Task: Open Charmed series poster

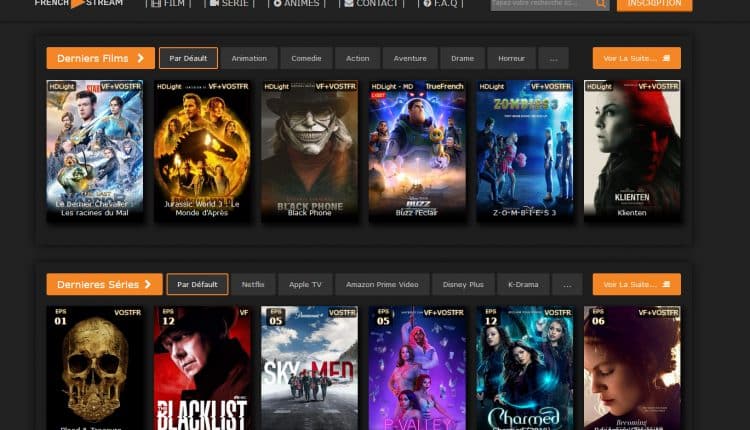Action: pos(525,368)
